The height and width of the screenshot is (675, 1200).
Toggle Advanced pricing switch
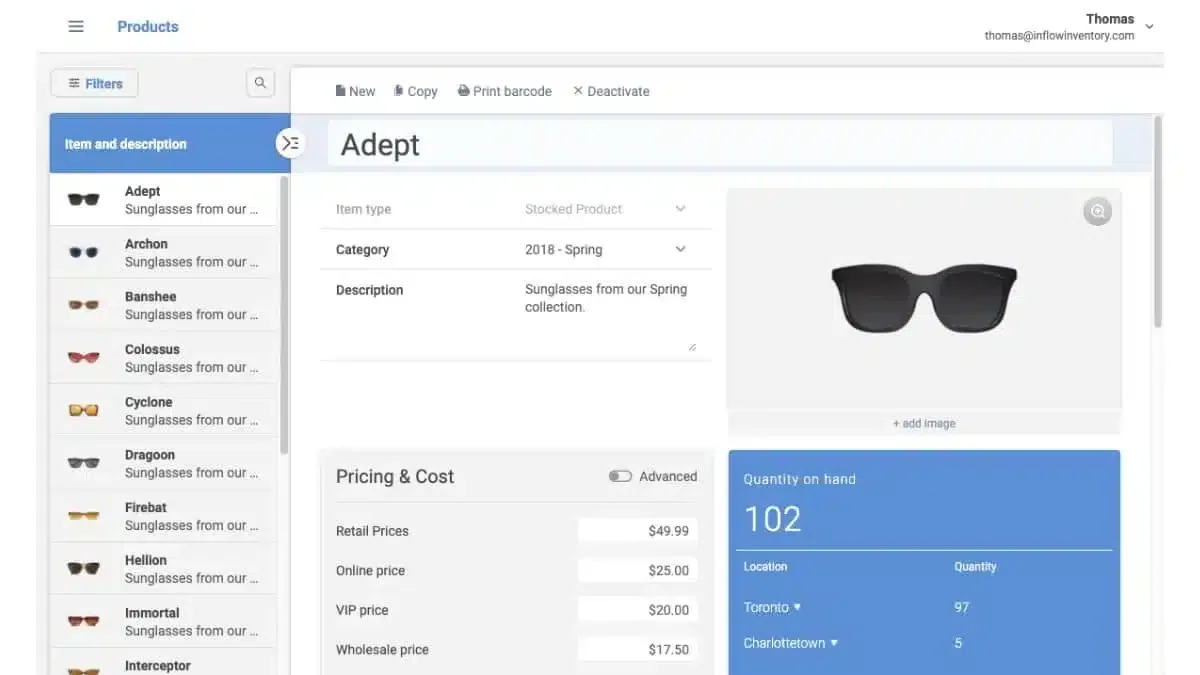pyautogui.click(x=620, y=476)
